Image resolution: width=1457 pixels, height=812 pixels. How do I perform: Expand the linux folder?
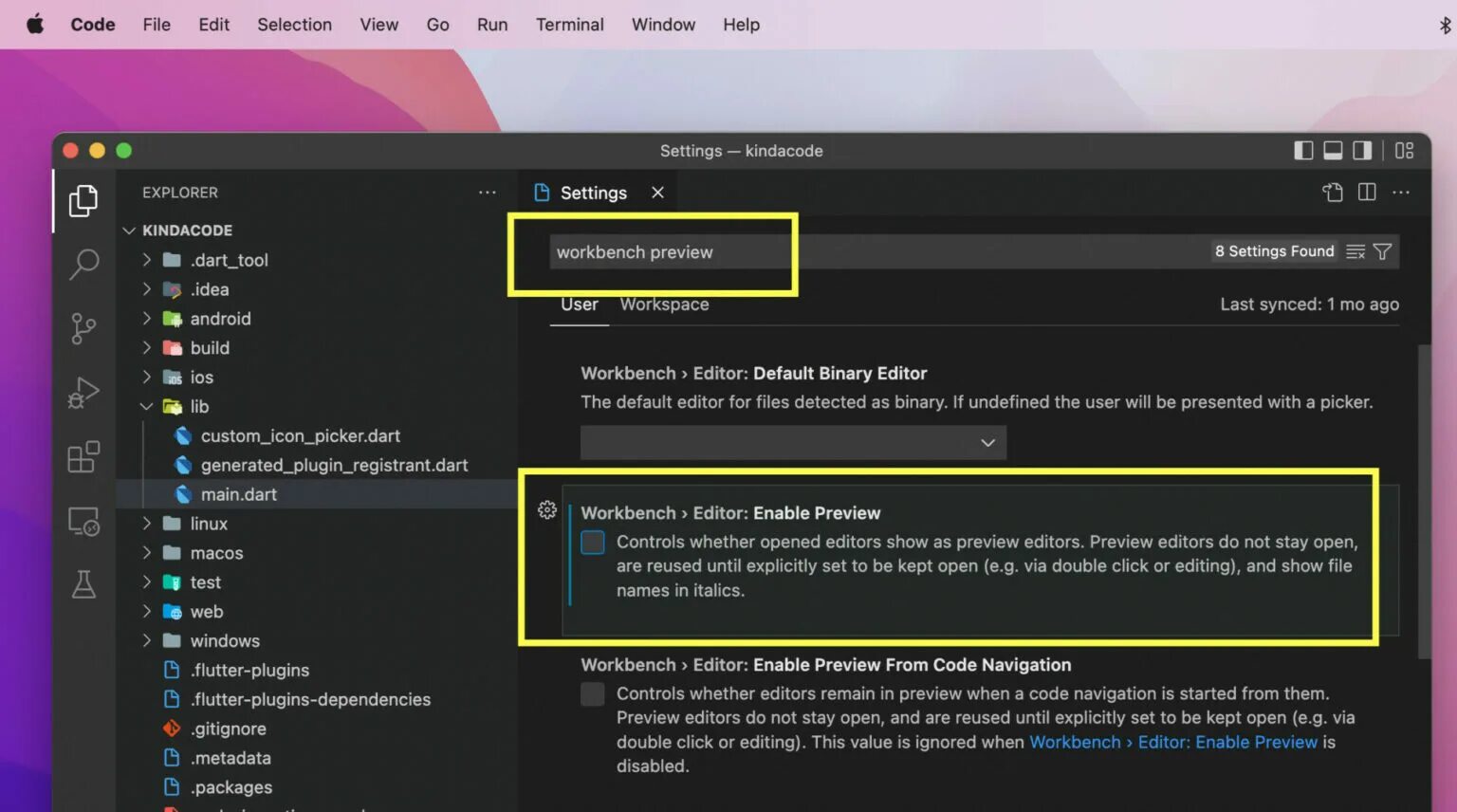(x=147, y=524)
